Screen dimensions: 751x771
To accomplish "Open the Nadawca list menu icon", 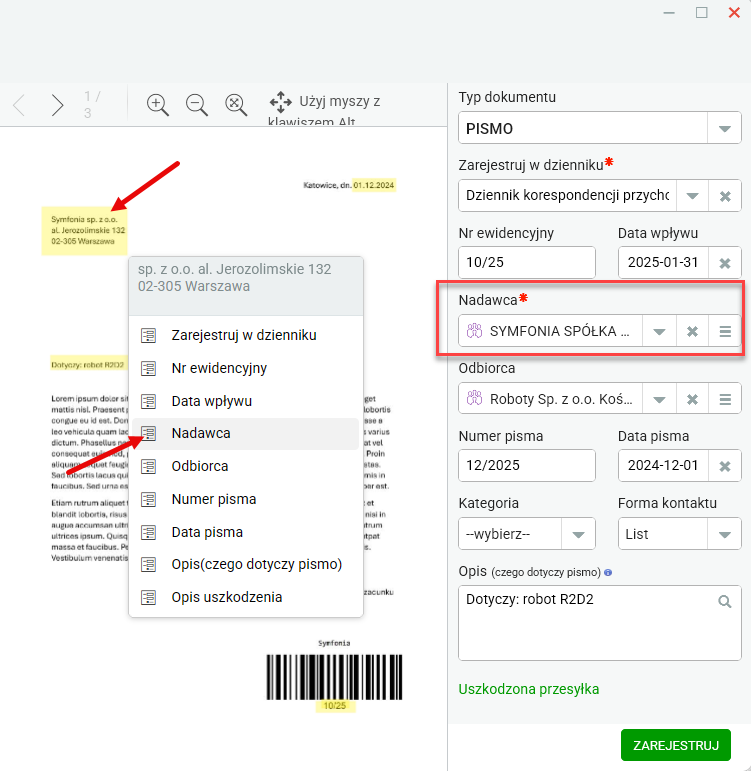I will (725, 331).
